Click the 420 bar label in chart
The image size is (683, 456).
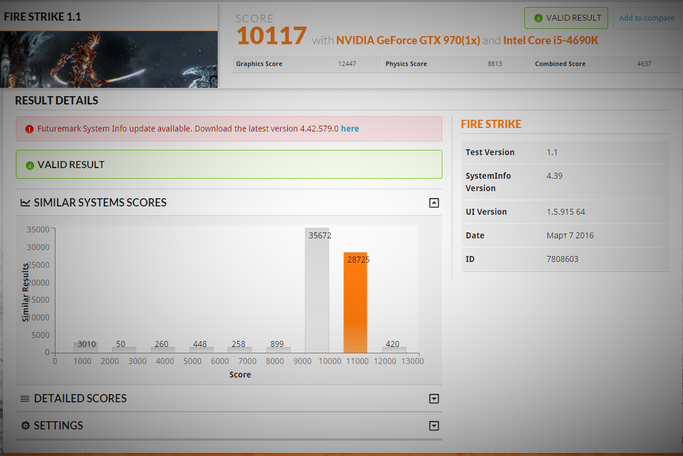coord(392,344)
